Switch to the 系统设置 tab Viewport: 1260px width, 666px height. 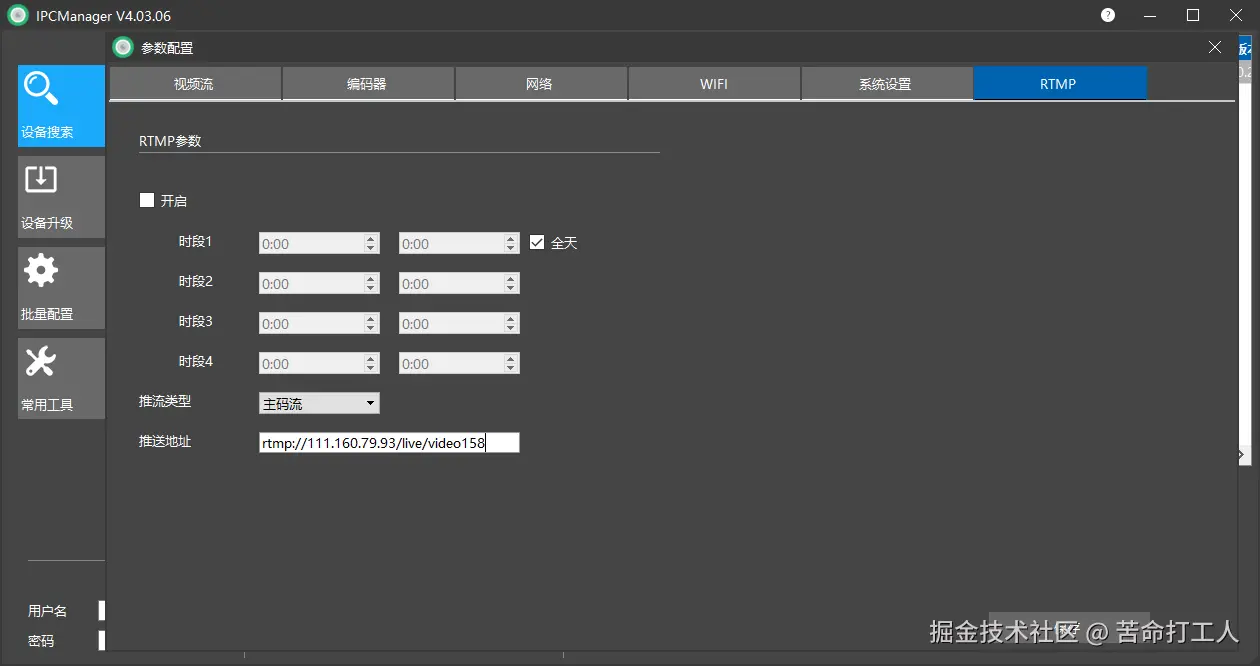[886, 84]
